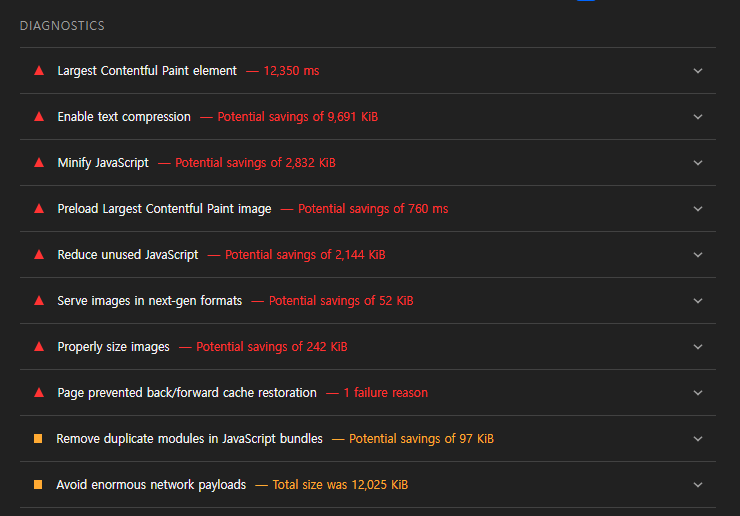Expand the Minify JavaScript chevron
740x516 pixels.
click(x=698, y=163)
